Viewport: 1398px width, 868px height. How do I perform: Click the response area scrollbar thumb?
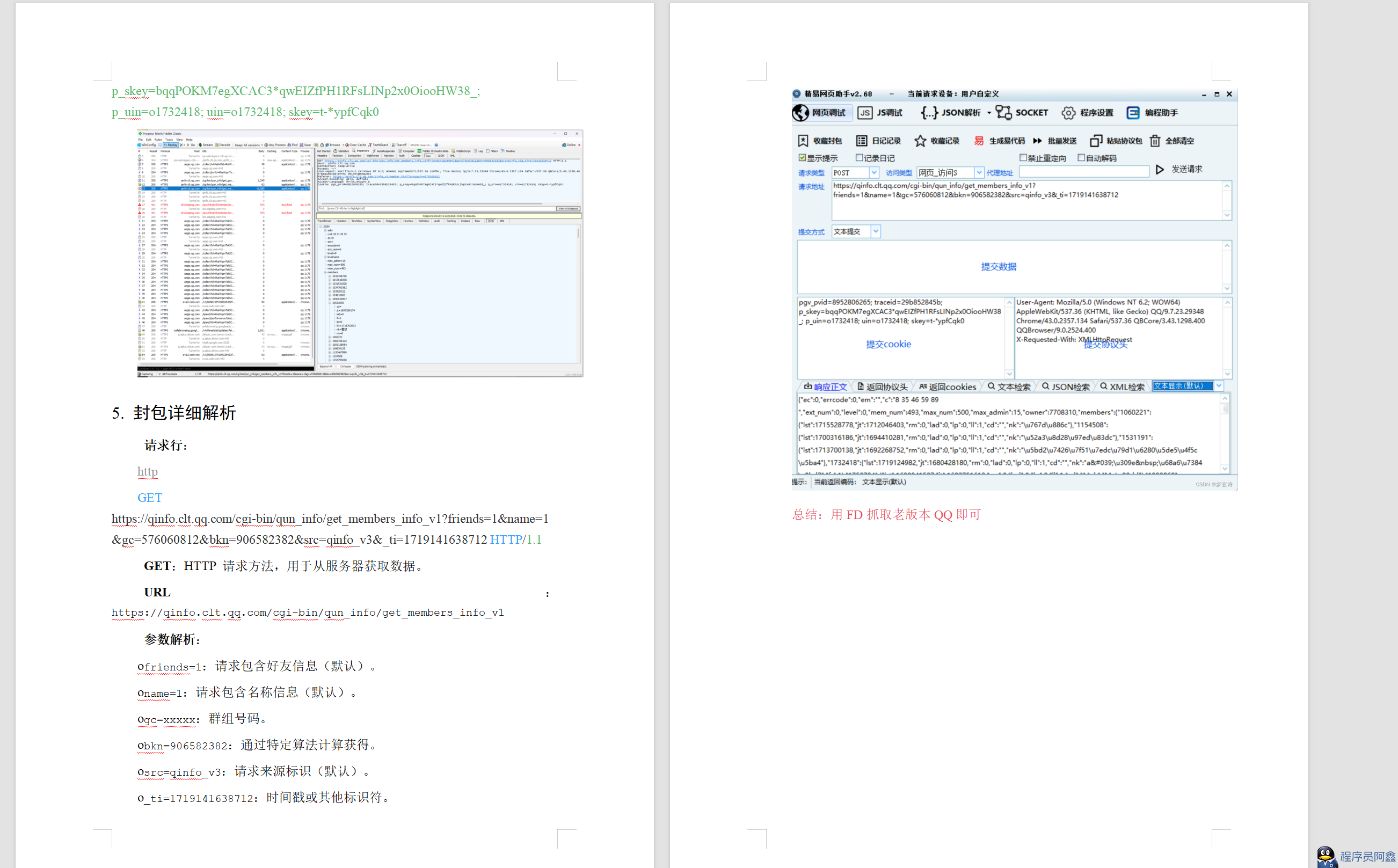pyautogui.click(x=1225, y=410)
